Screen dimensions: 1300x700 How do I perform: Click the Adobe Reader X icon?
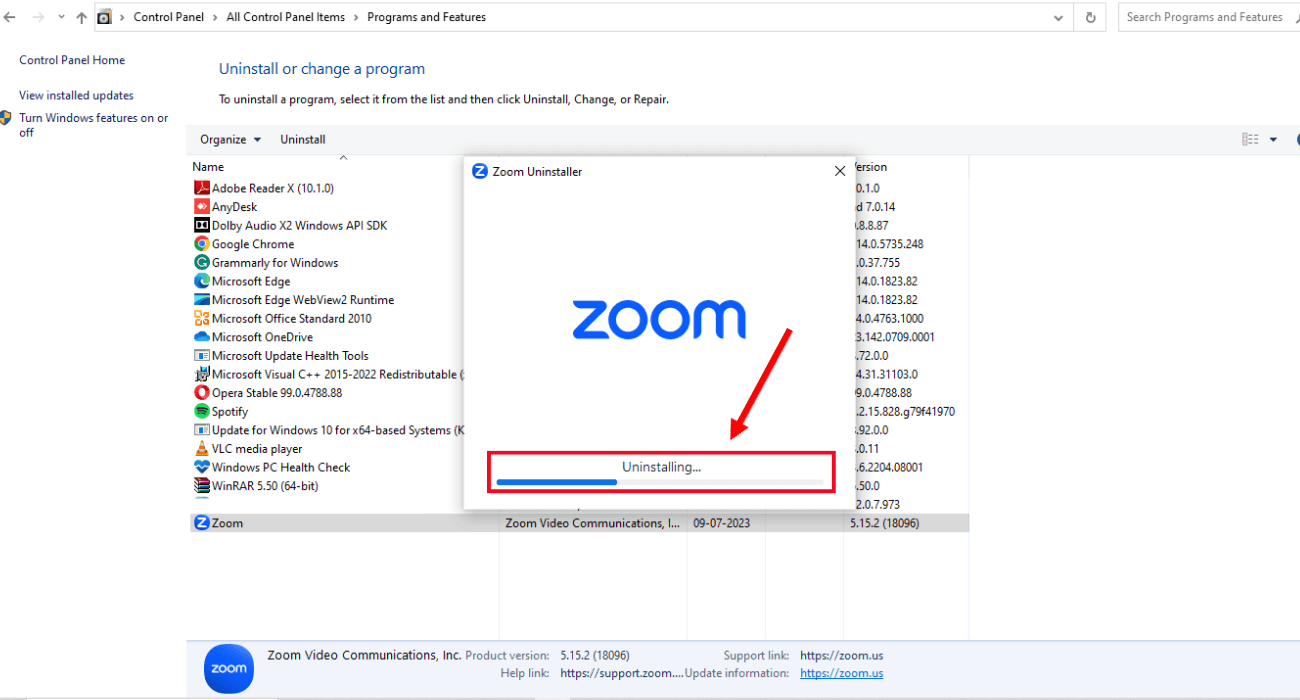[201, 188]
